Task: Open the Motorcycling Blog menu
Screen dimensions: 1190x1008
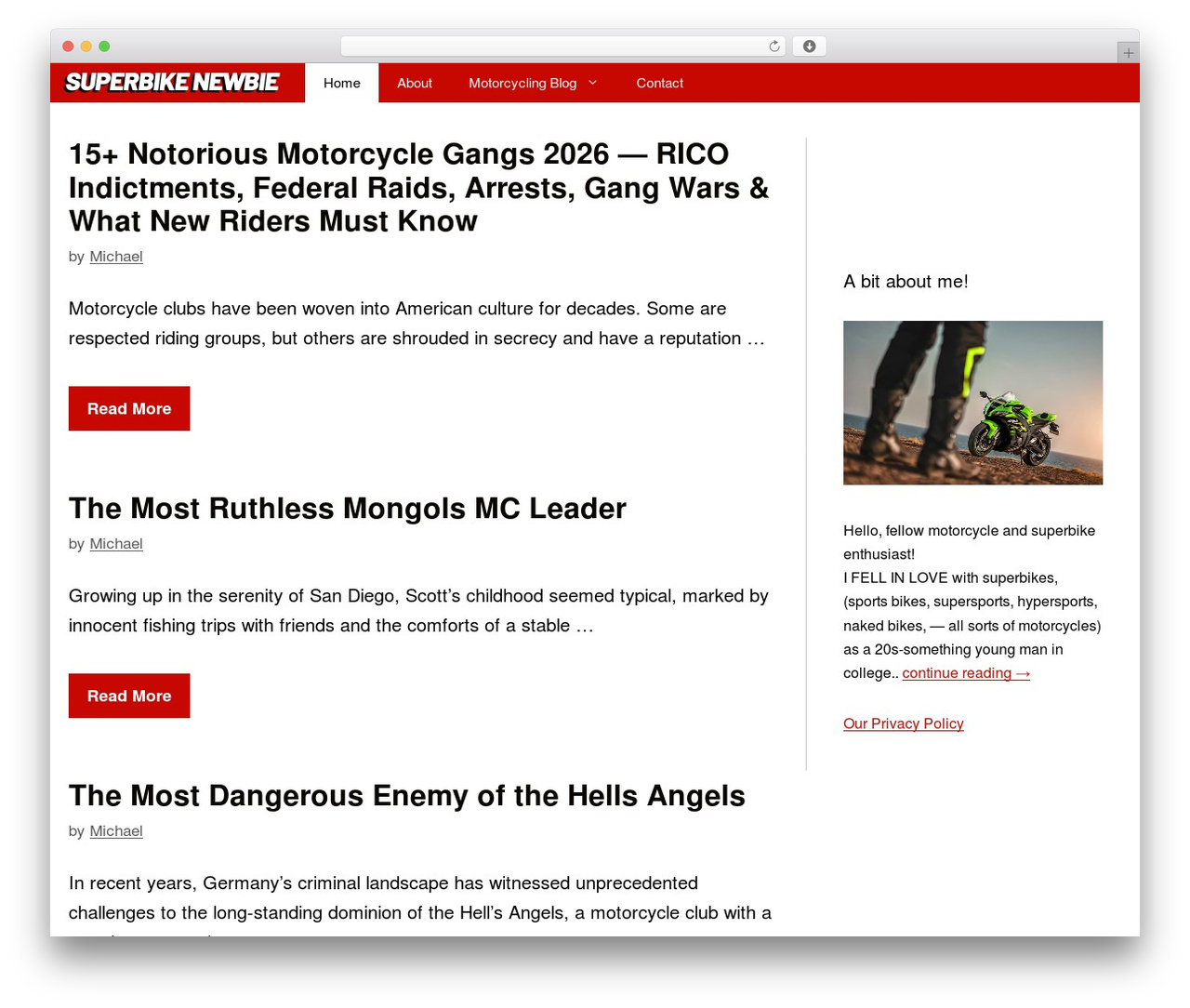Action: 522,83
